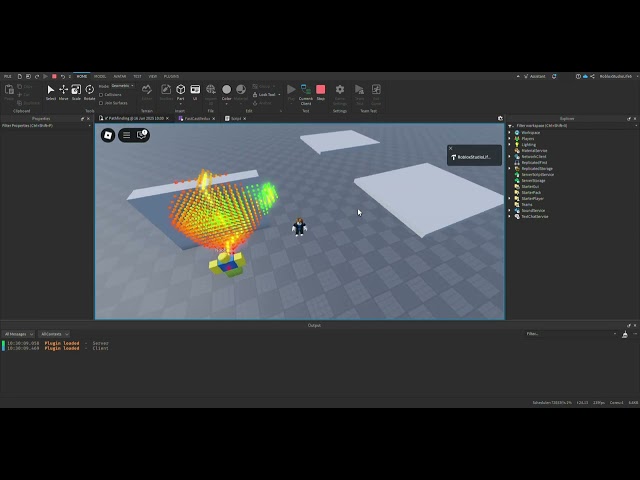Click the Paste clipboard icon
The width and height of the screenshot is (640, 480).
click(x=9, y=92)
